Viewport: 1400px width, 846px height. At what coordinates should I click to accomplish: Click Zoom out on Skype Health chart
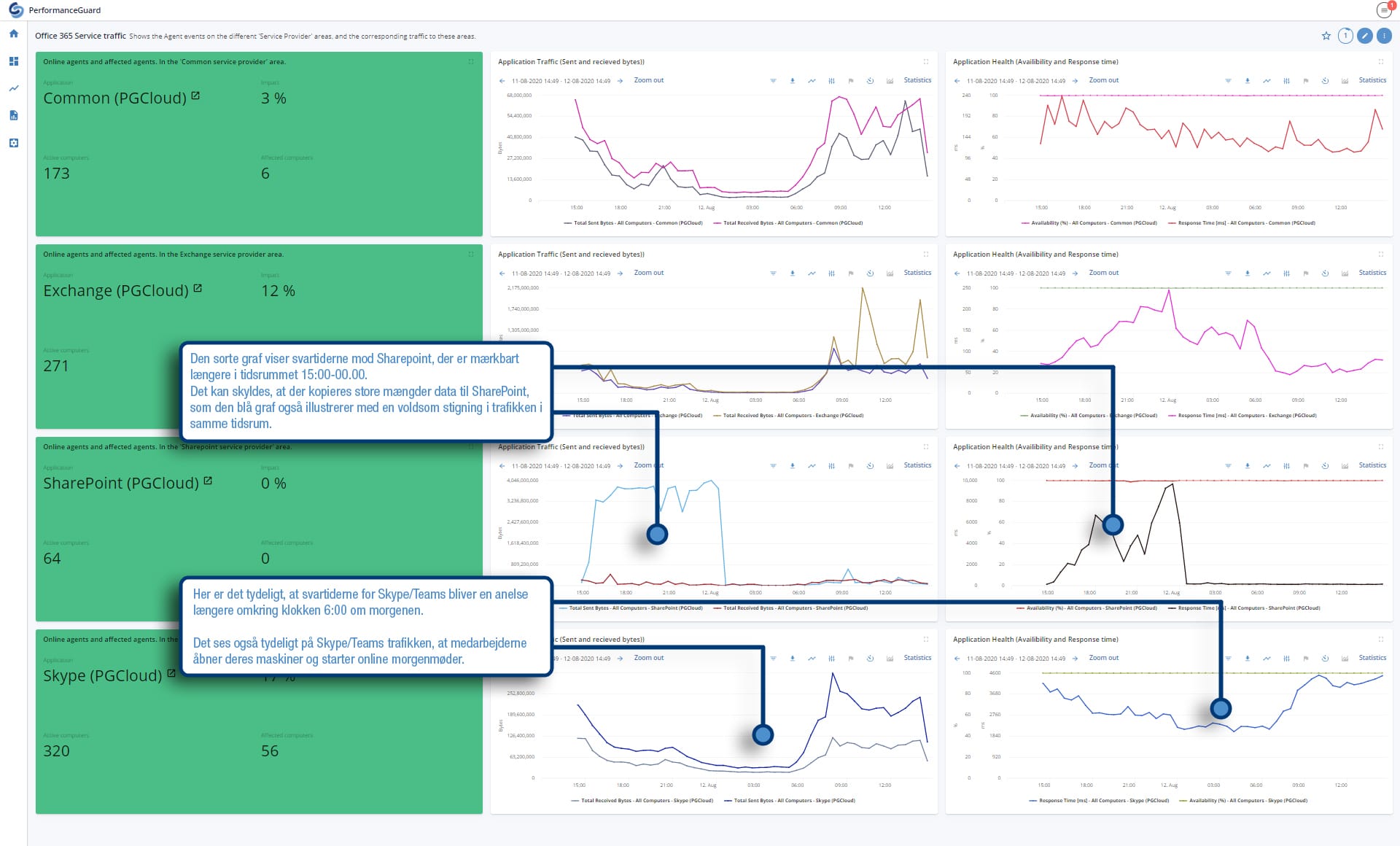(x=1103, y=658)
